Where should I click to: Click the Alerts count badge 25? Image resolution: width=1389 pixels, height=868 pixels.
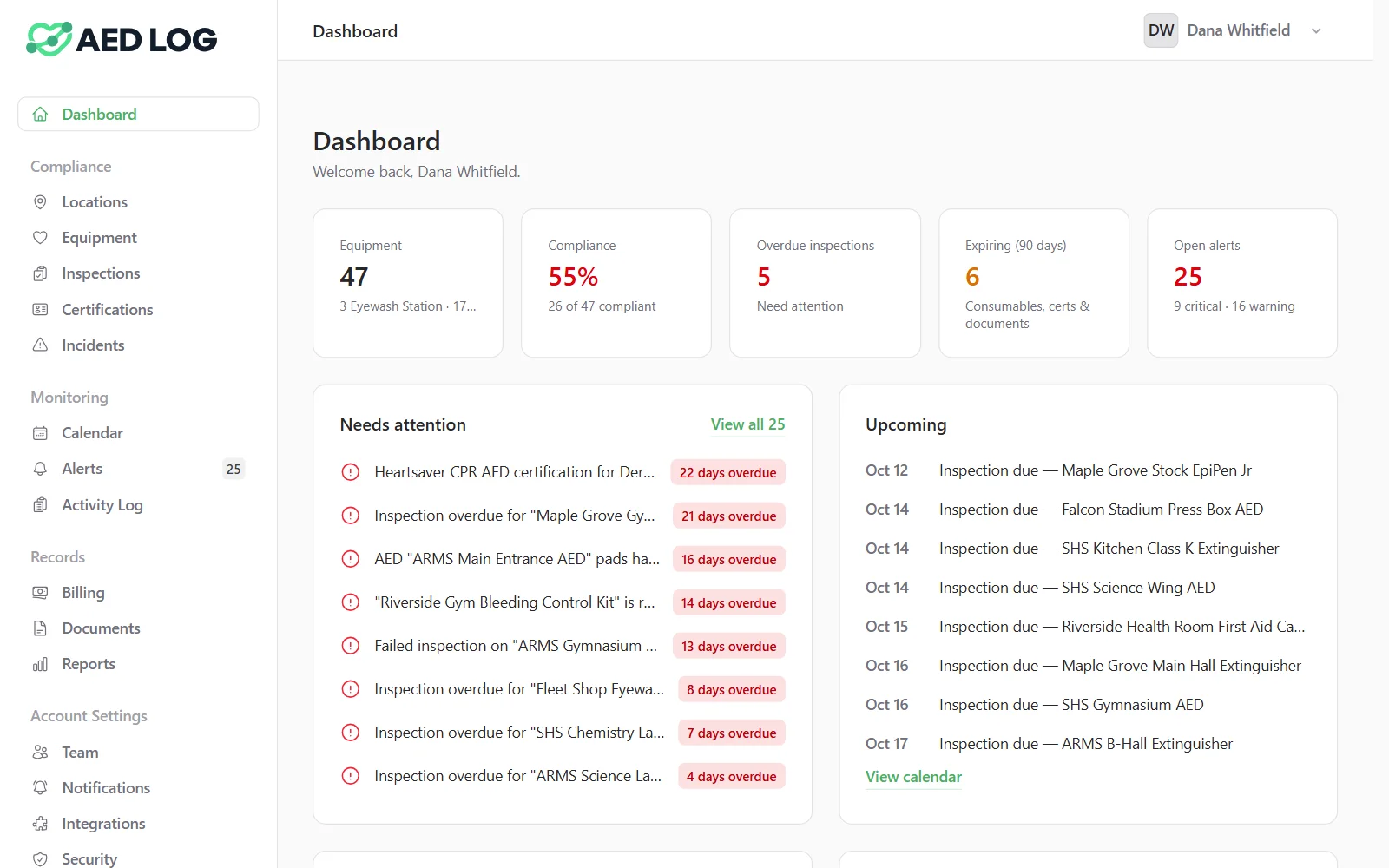(234, 469)
